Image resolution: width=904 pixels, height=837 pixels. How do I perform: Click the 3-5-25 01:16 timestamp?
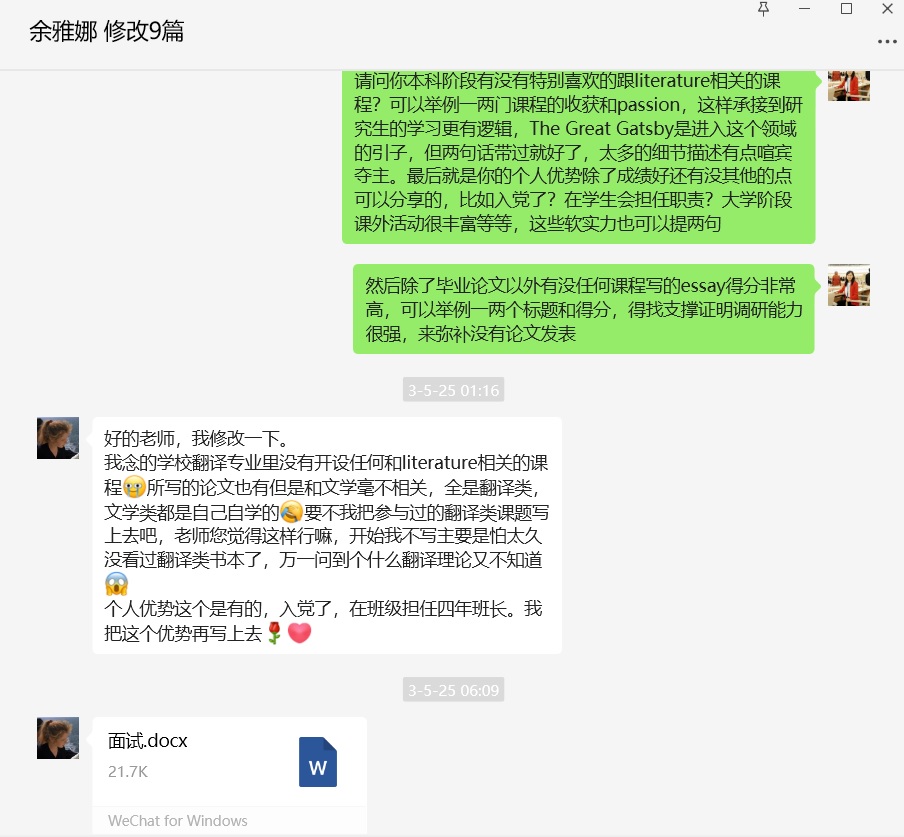(453, 390)
